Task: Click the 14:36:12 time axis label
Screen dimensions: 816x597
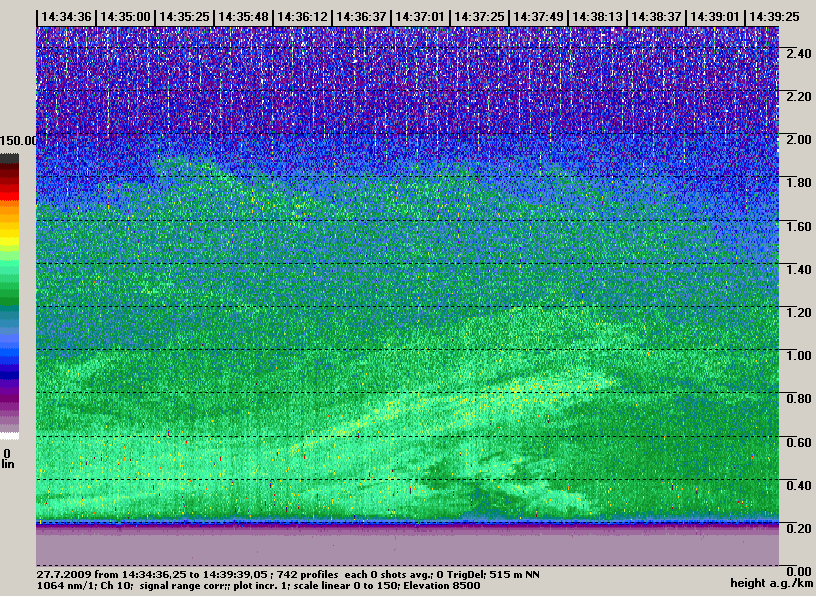Action: pyautogui.click(x=302, y=17)
